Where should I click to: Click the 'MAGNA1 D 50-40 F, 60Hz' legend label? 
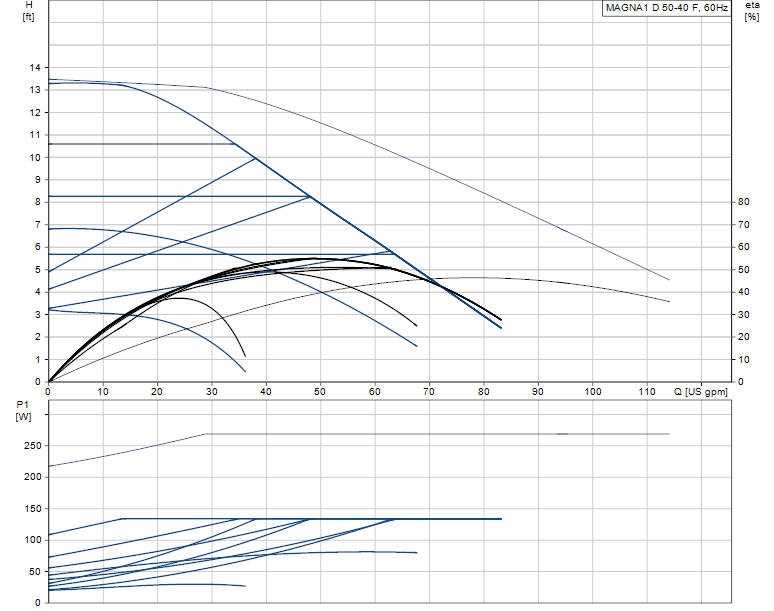pyautogui.click(x=666, y=7)
